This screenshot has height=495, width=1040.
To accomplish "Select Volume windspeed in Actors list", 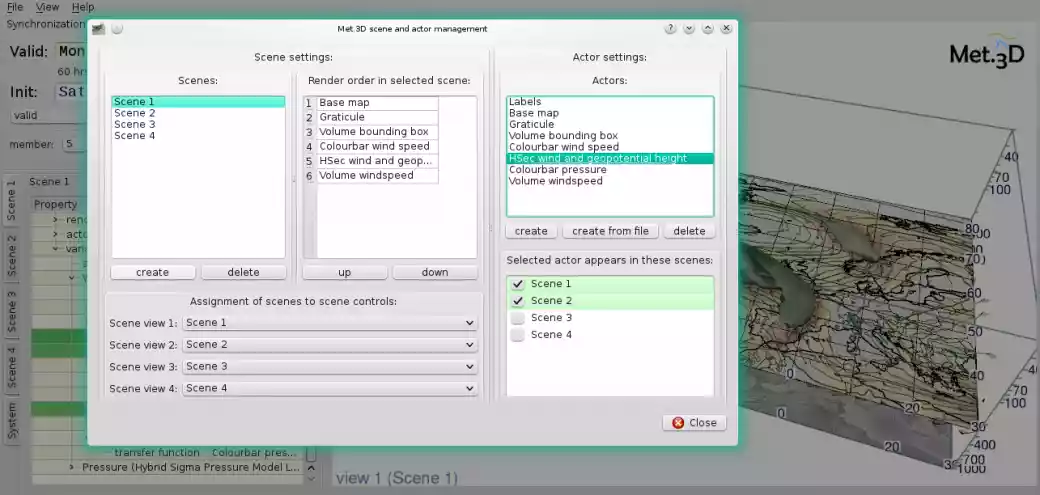I will (x=610, y=180).
